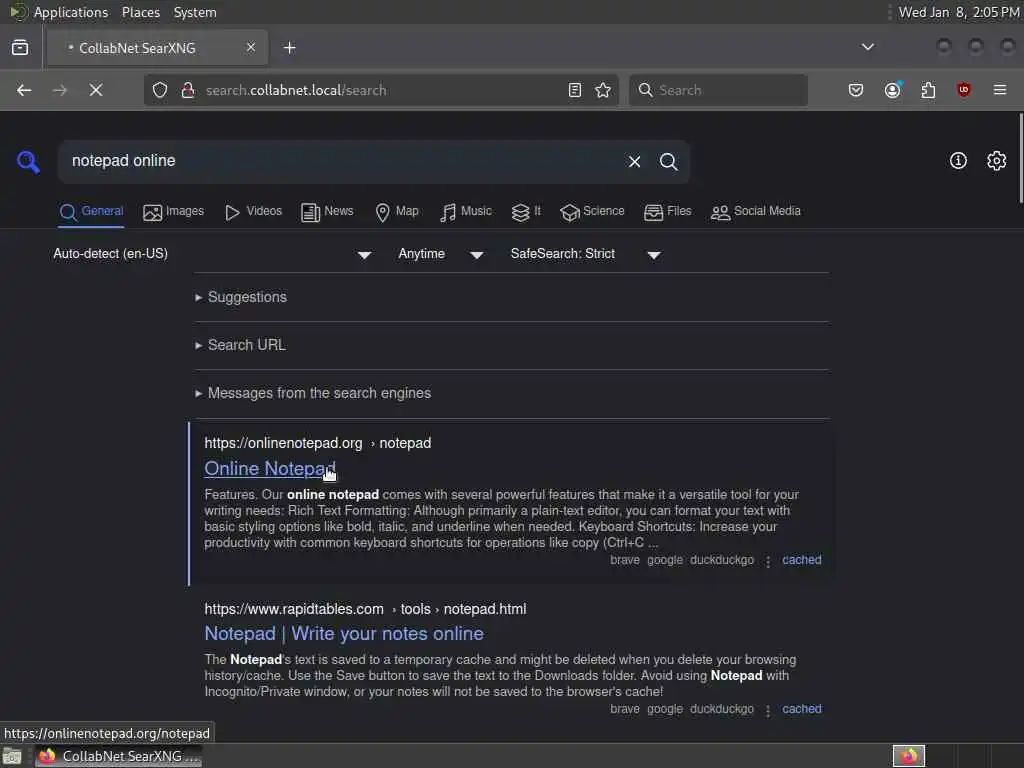Bookmark this page with star icon
This screenshot has height=768, width=1024.
point(603,90)
